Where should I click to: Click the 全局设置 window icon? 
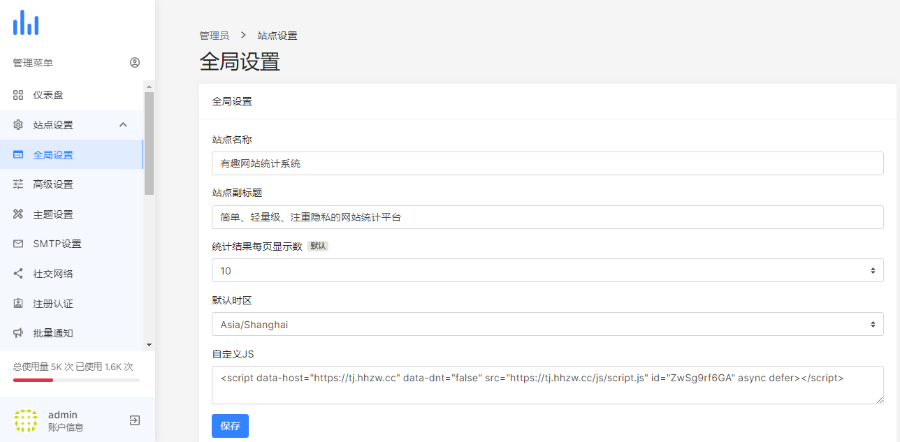pyautogui.click(x=18, y=154)
